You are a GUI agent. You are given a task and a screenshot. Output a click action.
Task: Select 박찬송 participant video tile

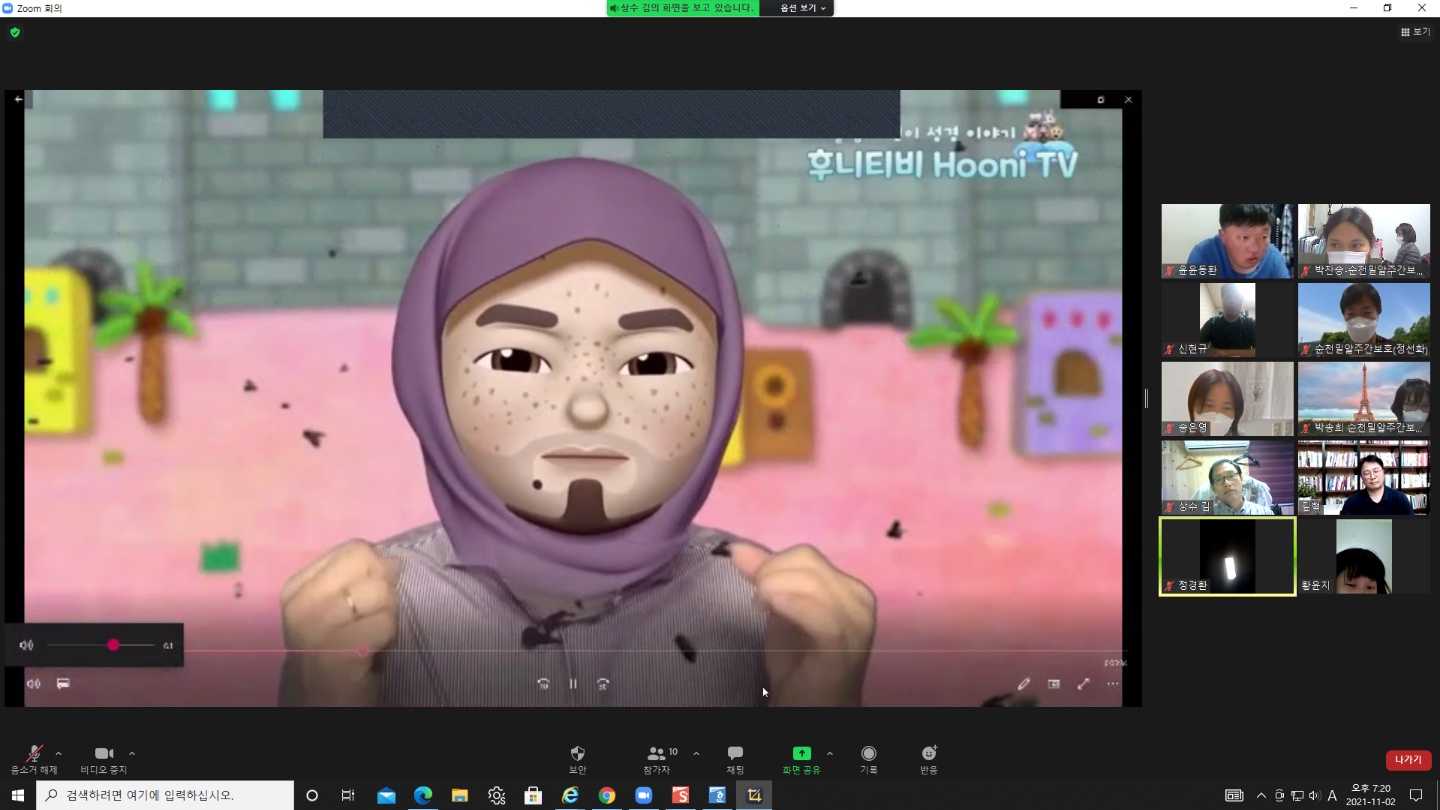pos(1364,241)
